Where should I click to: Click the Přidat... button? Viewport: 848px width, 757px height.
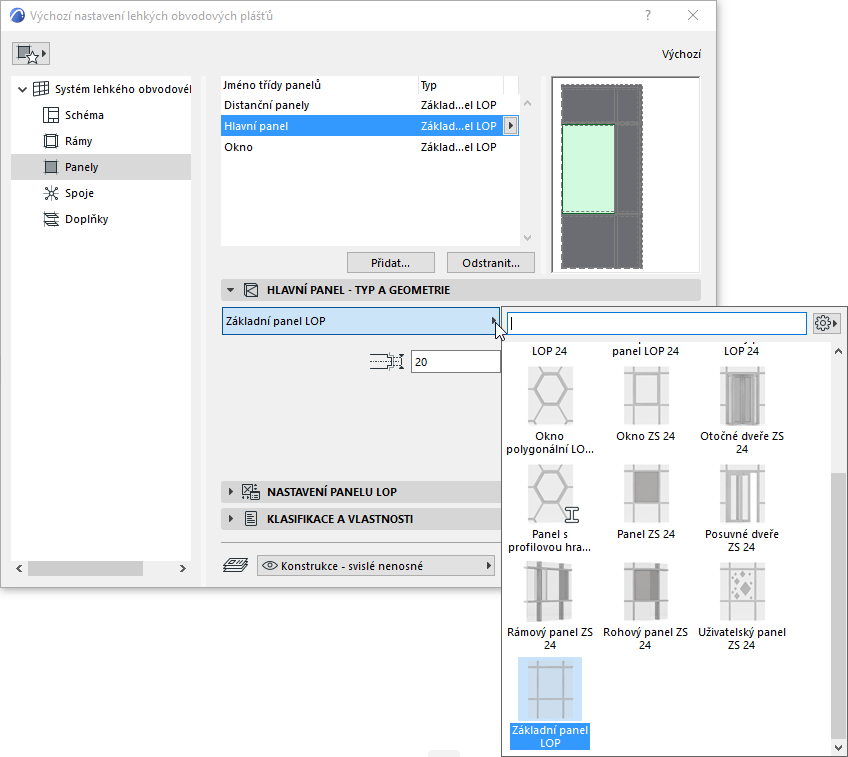coord(390,263)
